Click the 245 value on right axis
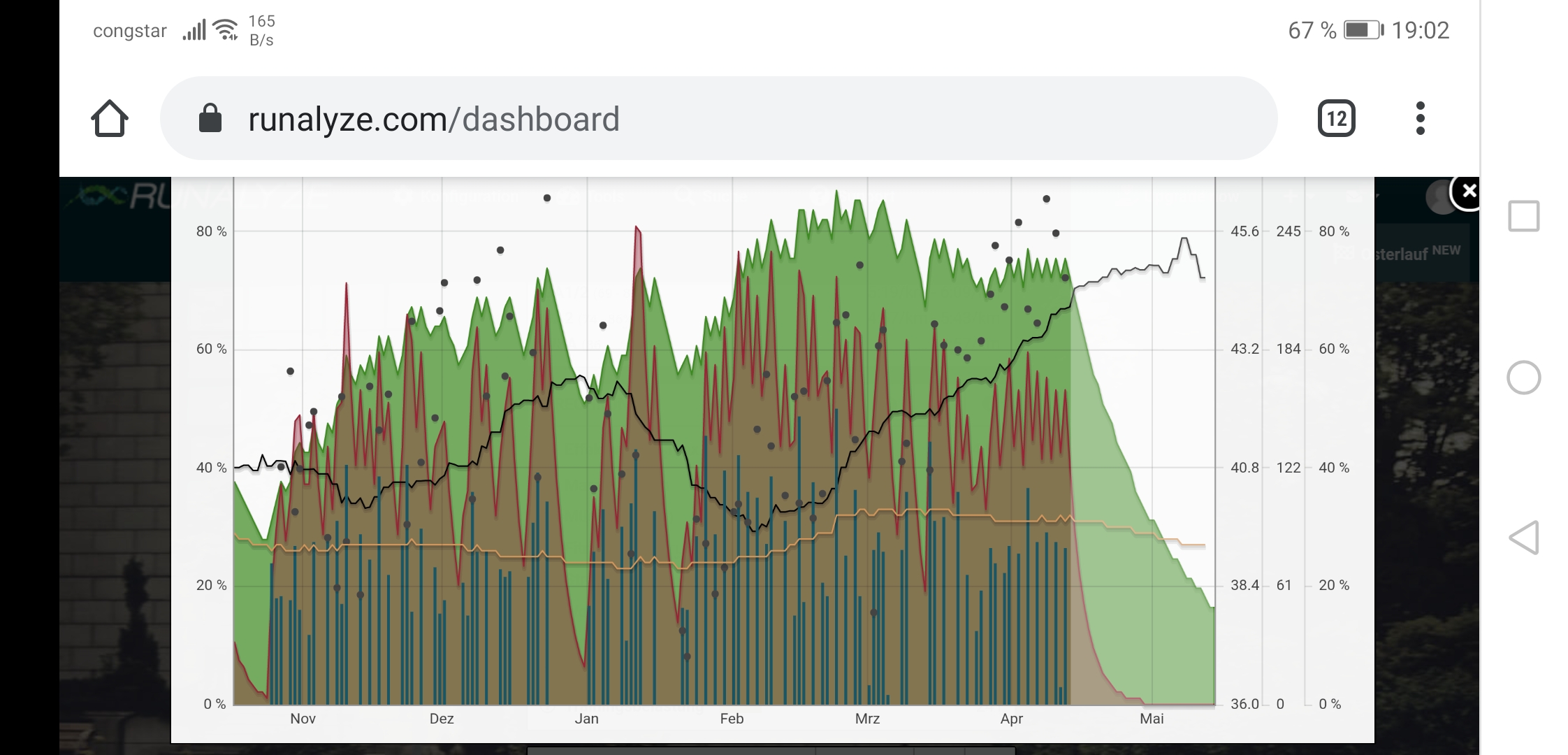Screen dimensions: 1568x755 [1288, 231]
